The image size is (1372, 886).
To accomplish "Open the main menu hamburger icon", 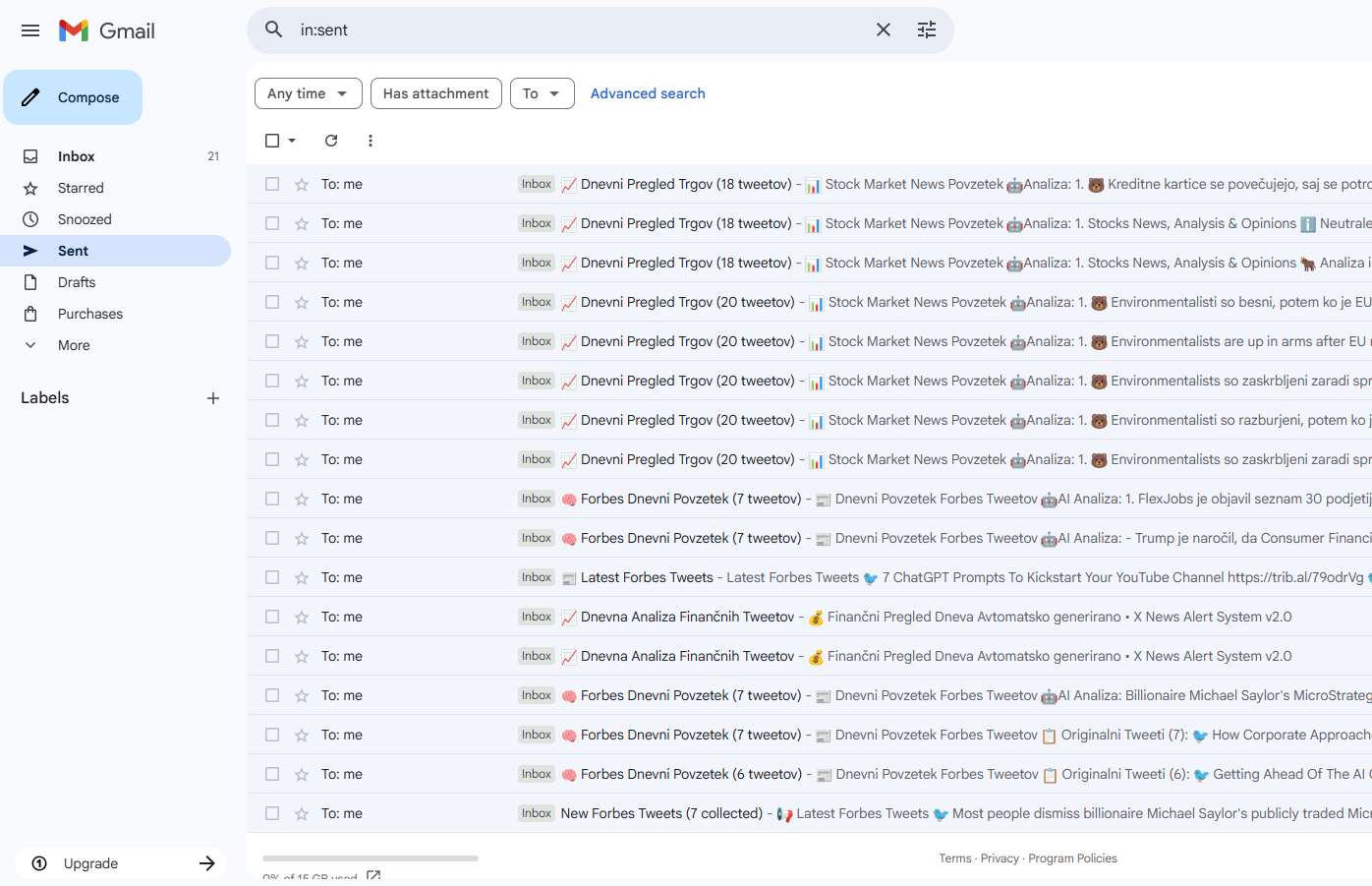I will (x=30, y=30).
